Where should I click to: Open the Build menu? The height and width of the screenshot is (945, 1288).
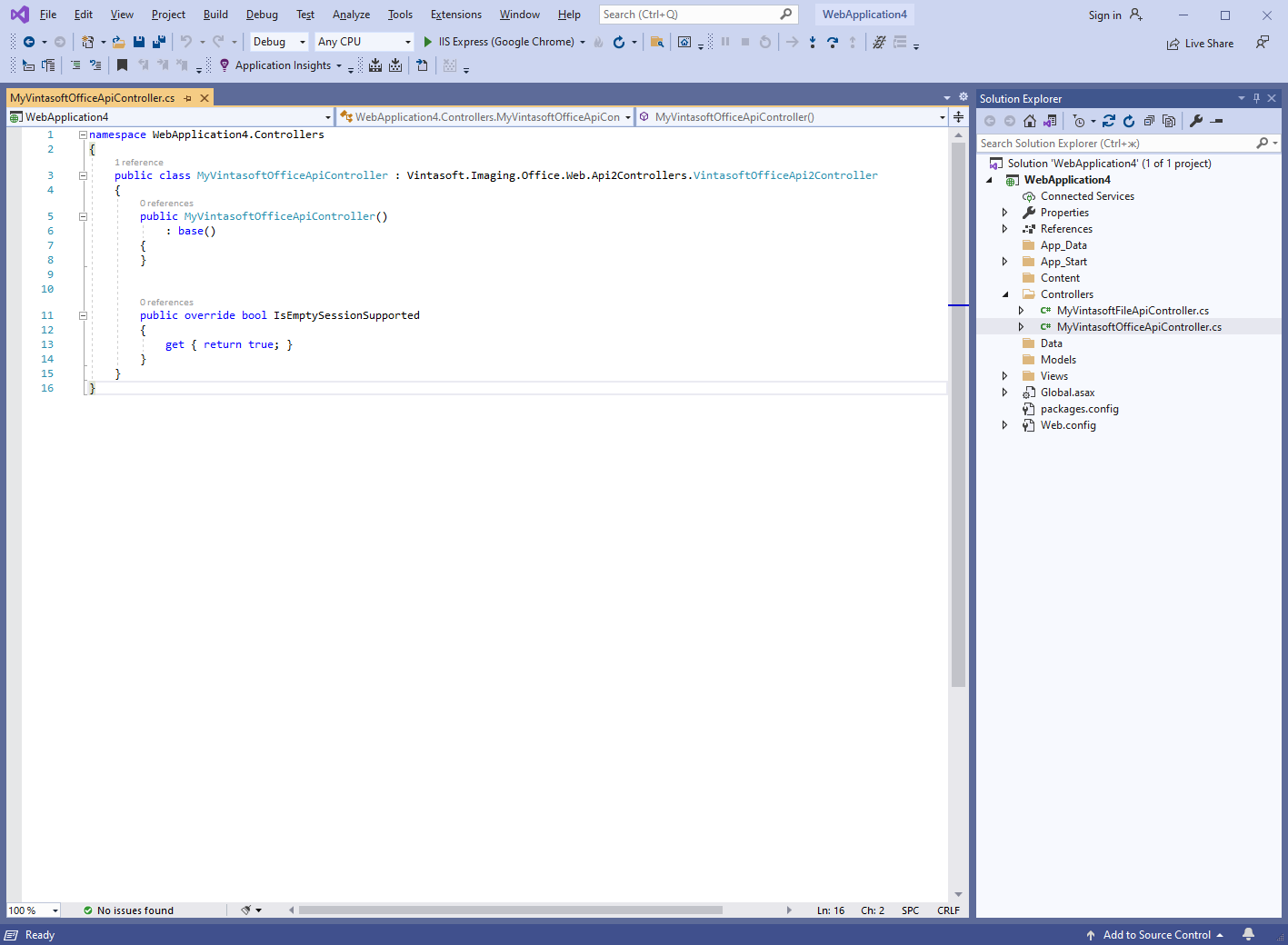(215, 15)
